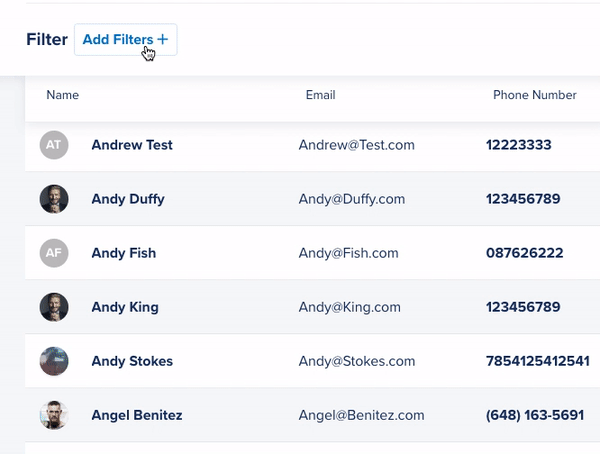Open the Angel Benitez contact name
Screen dimensions: 600x454
click(x=137, y=415)
